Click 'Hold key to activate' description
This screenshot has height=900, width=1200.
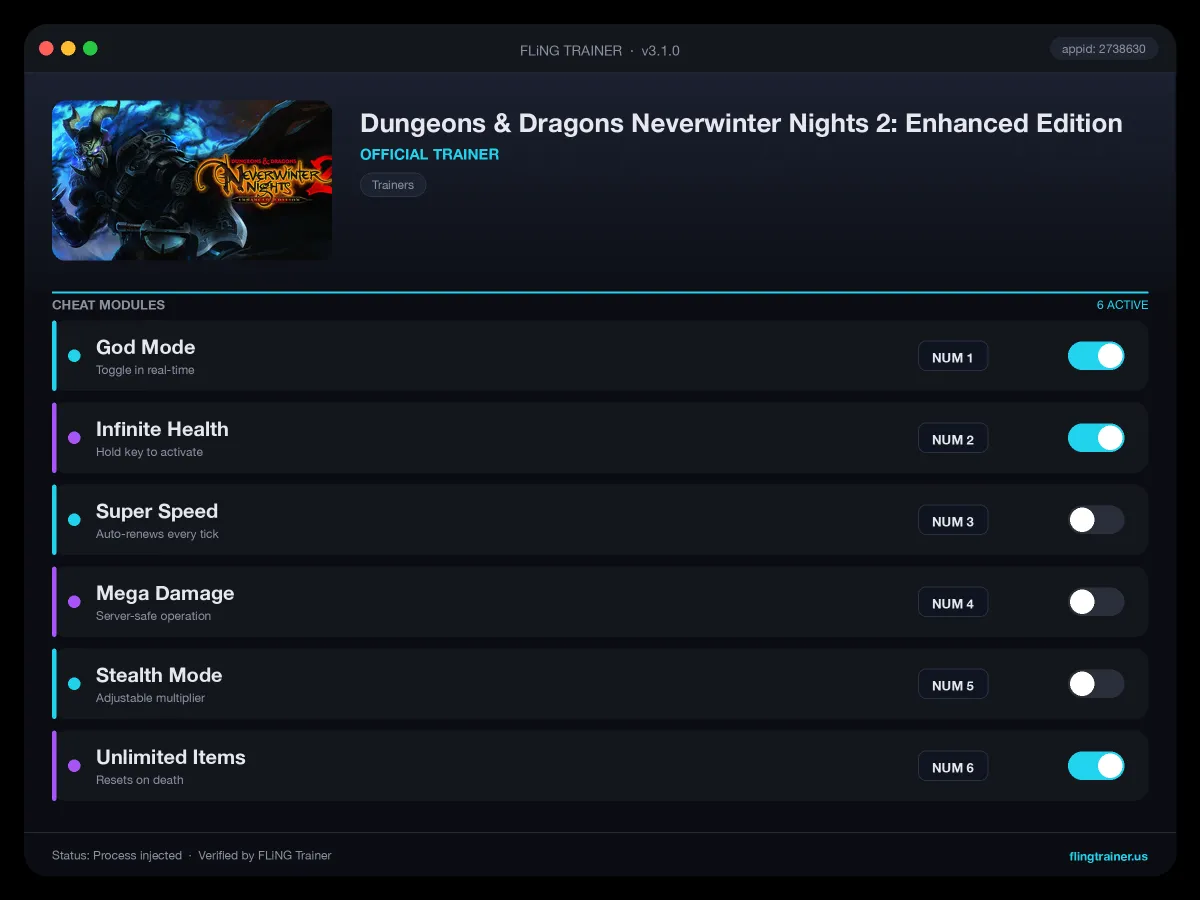(149, 452)
